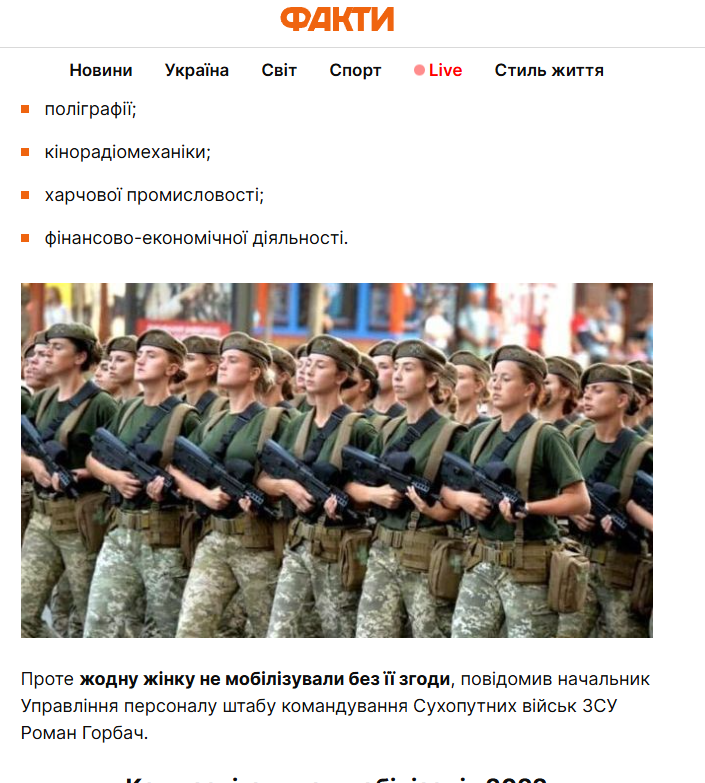
Task: Go to the Україна section
Action: tap(197, 70)
